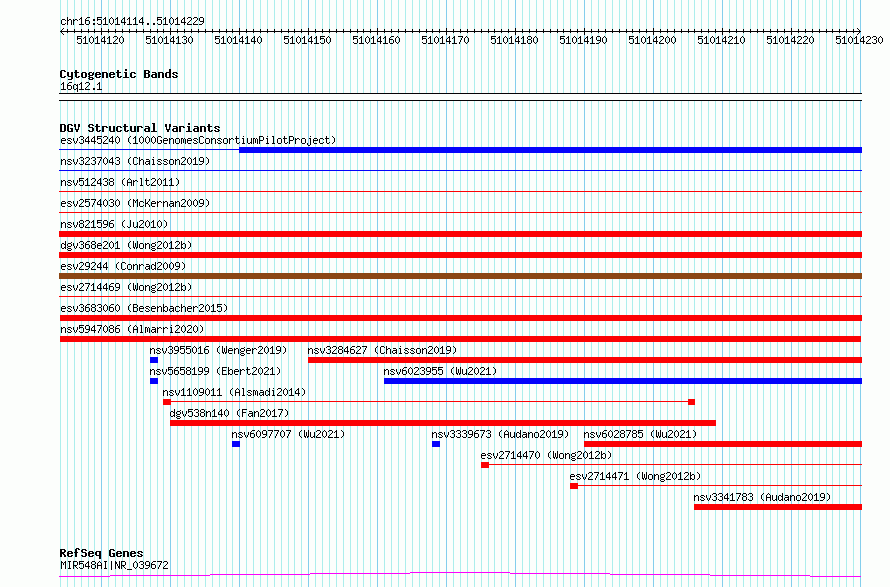Viewport: 890px width, 587px height.
Task: Open the esv2714471 (Wong2012b) label
Action: [635, 476]
